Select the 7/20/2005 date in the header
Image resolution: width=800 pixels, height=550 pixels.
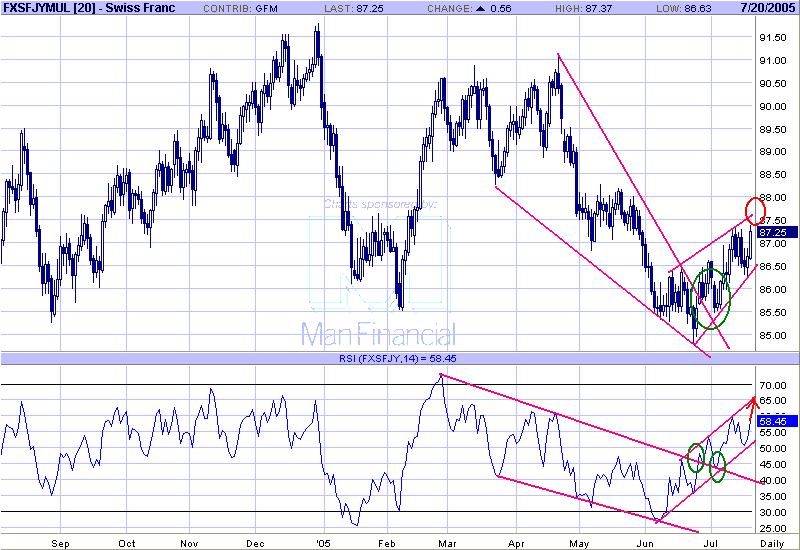(768, 8)
